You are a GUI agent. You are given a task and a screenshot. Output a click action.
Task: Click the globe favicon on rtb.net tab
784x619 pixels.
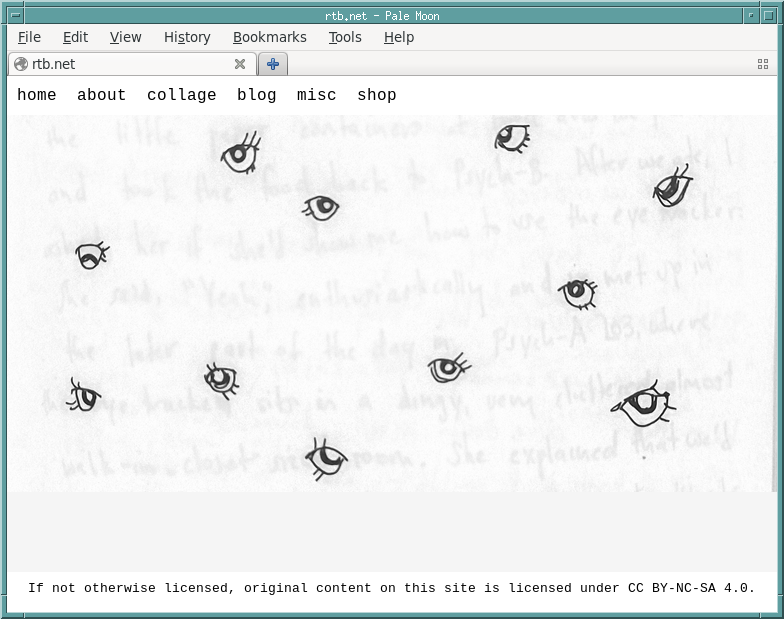point(21,64)
